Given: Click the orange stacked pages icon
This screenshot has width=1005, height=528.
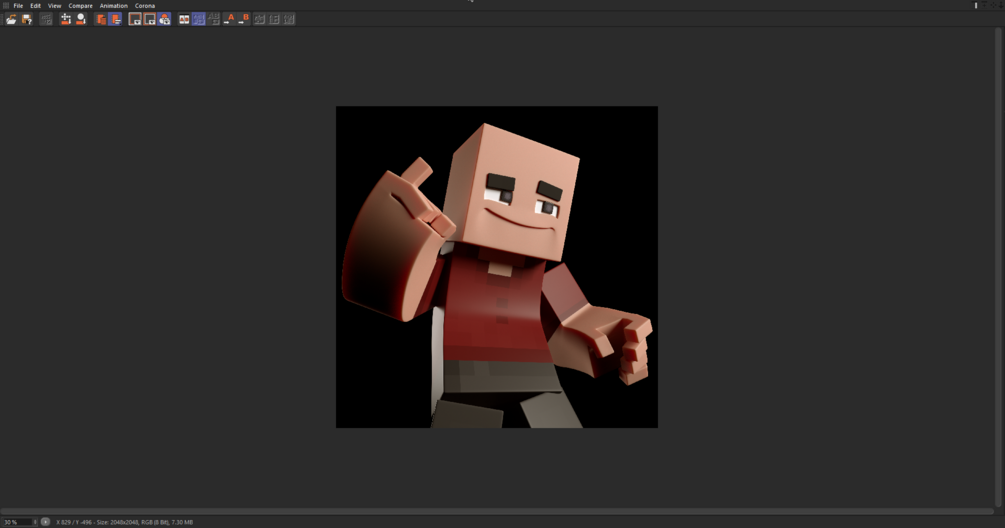Looking at the screenshot, I should (x=101, y=19).
